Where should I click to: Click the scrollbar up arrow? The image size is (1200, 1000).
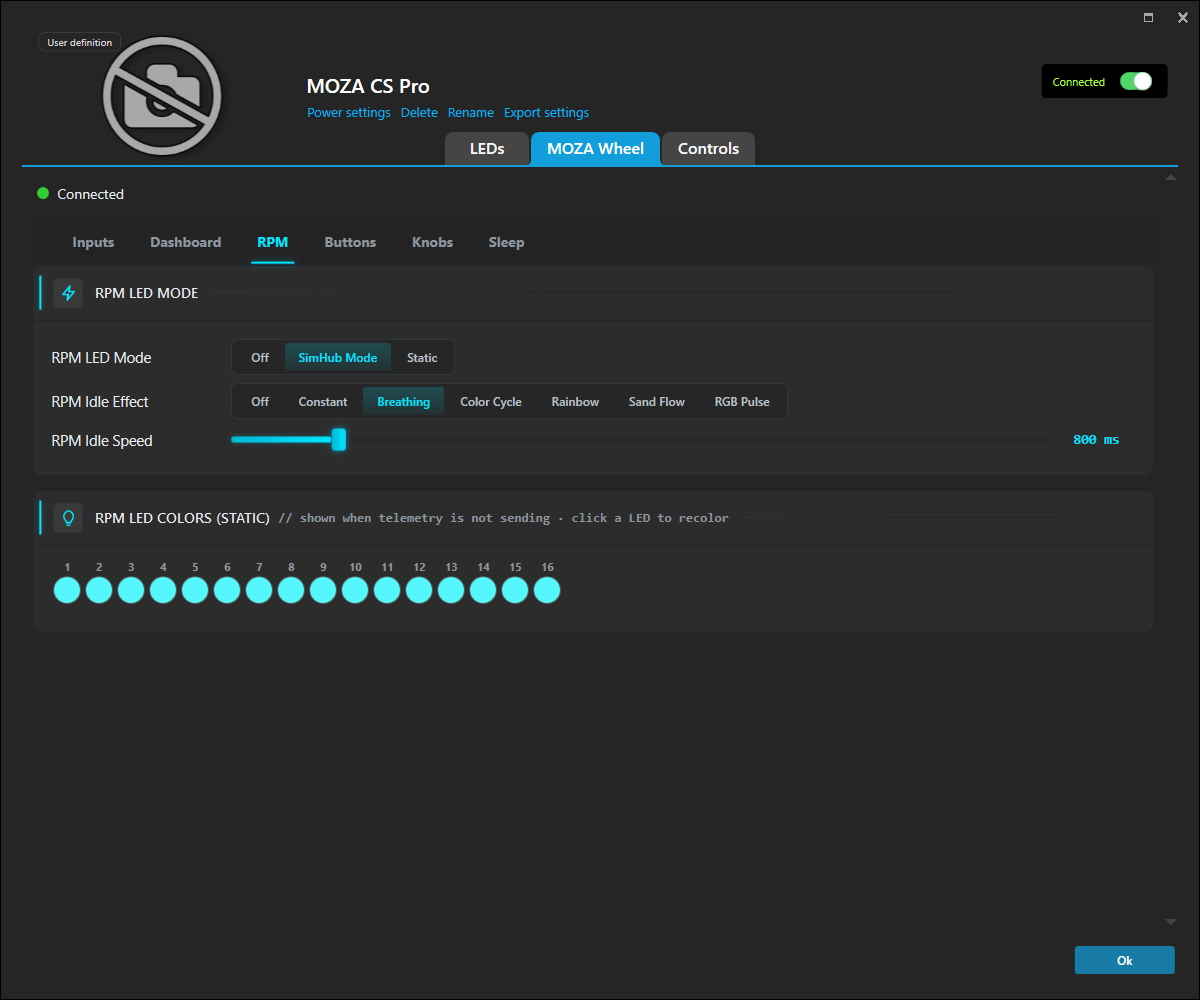click(1171, 177)
